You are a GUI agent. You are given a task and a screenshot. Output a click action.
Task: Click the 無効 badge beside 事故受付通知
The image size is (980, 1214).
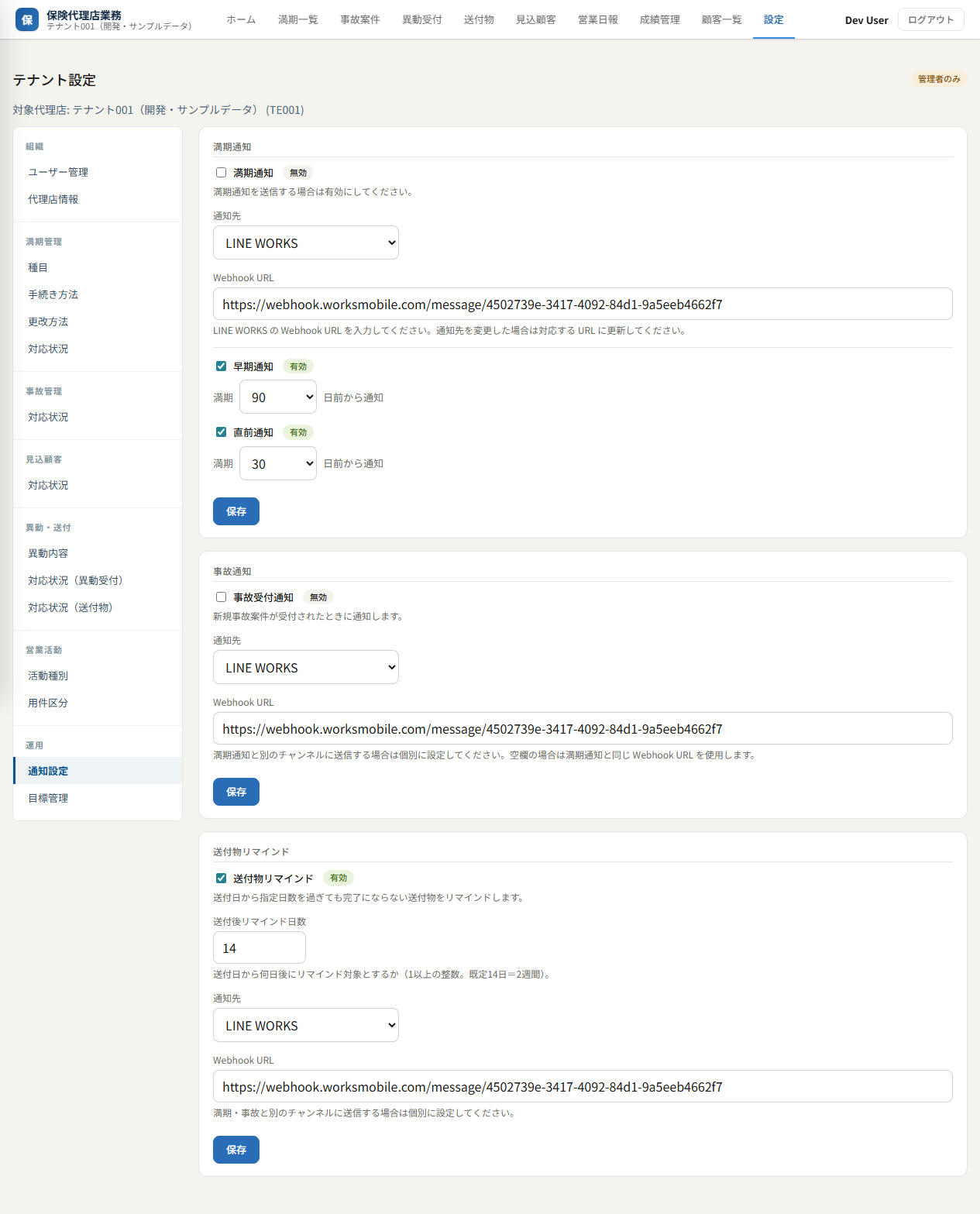[318, 597]
